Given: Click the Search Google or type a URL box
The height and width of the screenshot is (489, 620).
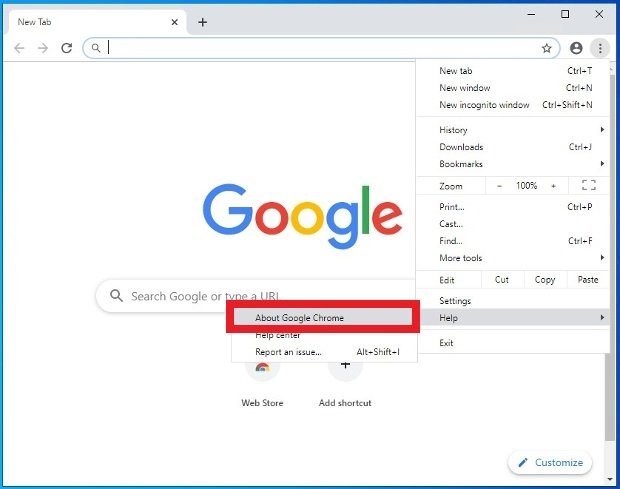Looking at the screenshot, I should [256, 296].
